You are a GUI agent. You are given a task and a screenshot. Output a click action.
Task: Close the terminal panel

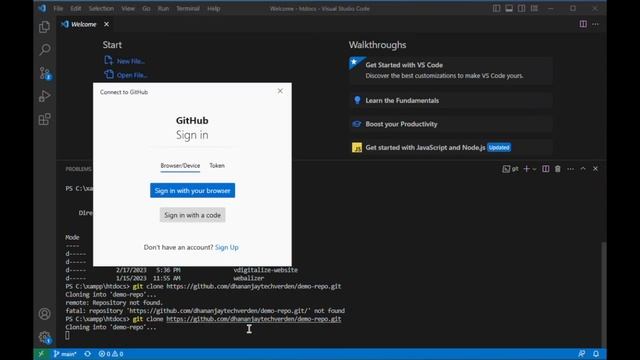596,169
